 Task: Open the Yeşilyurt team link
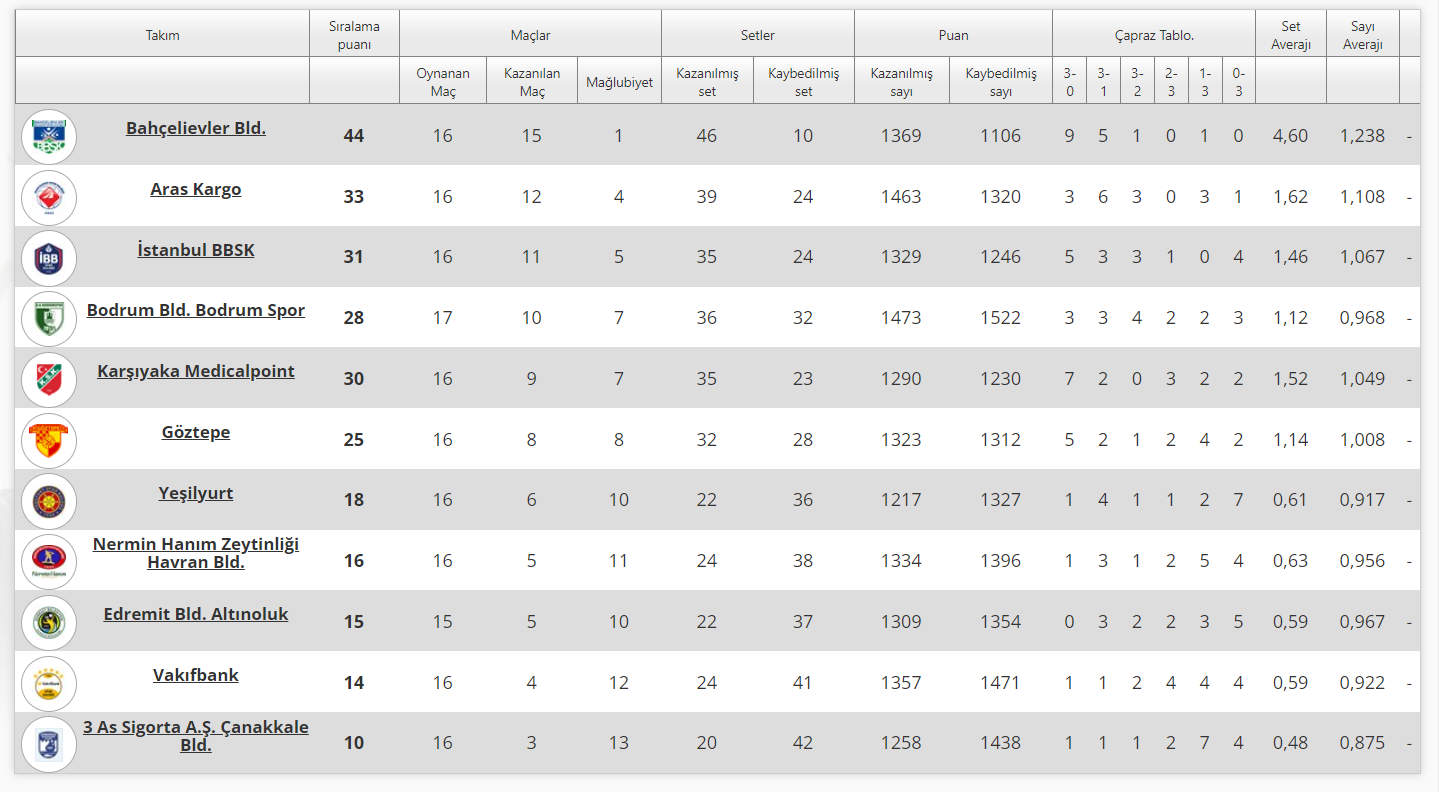tap(196, 493)
